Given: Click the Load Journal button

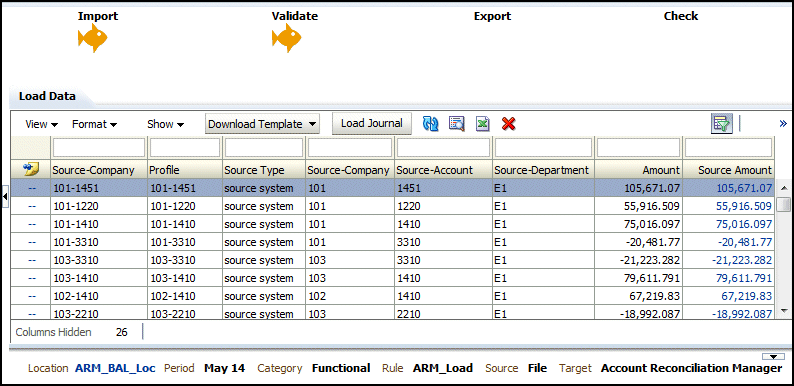Looking at the screenshot, I should (372, 123).
